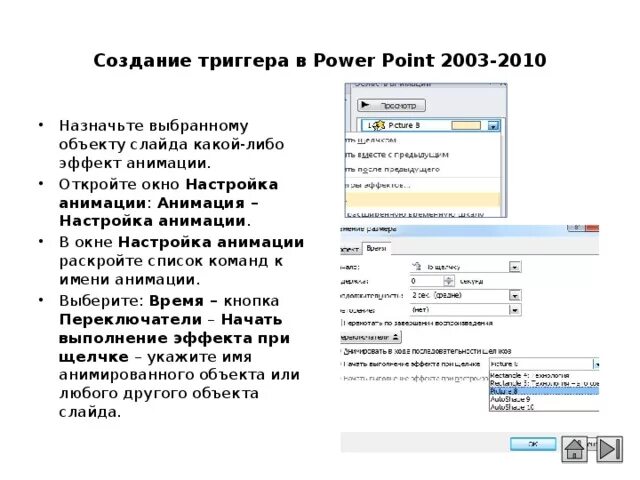Screen dimensions: 640x480
Task: Click the delay spinner arrows
Action: 449,281
